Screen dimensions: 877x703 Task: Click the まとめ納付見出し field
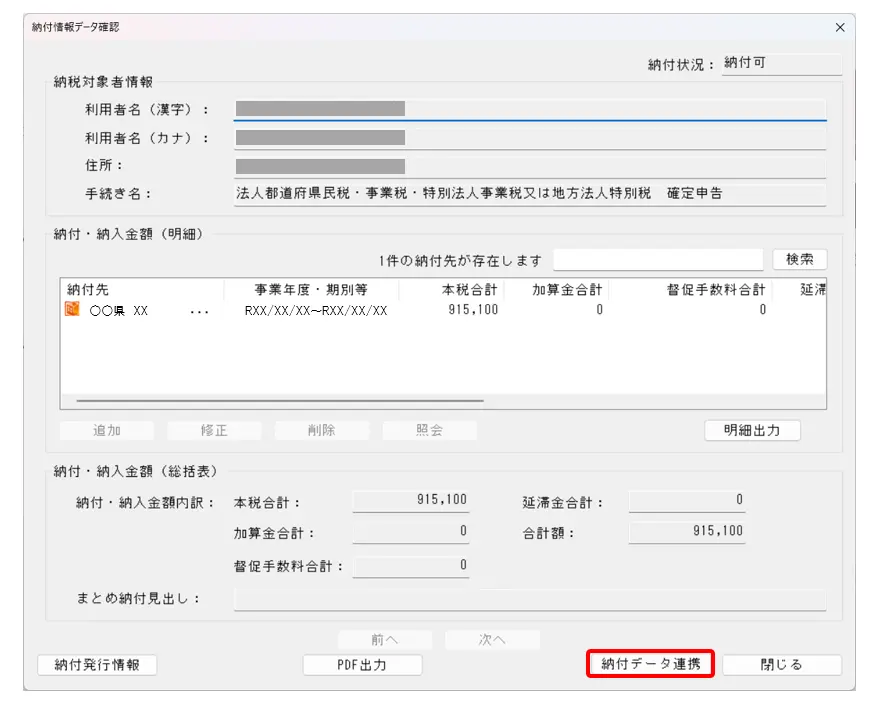coord(530,599)
